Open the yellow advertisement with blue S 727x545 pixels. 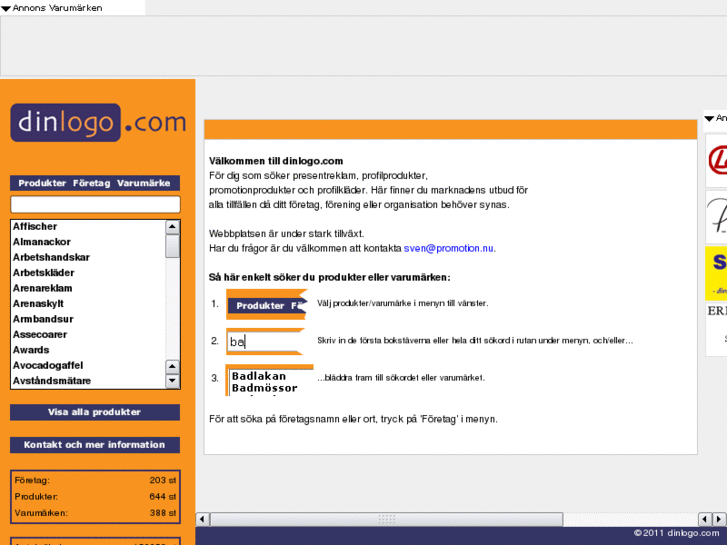(x=716, y=273)
